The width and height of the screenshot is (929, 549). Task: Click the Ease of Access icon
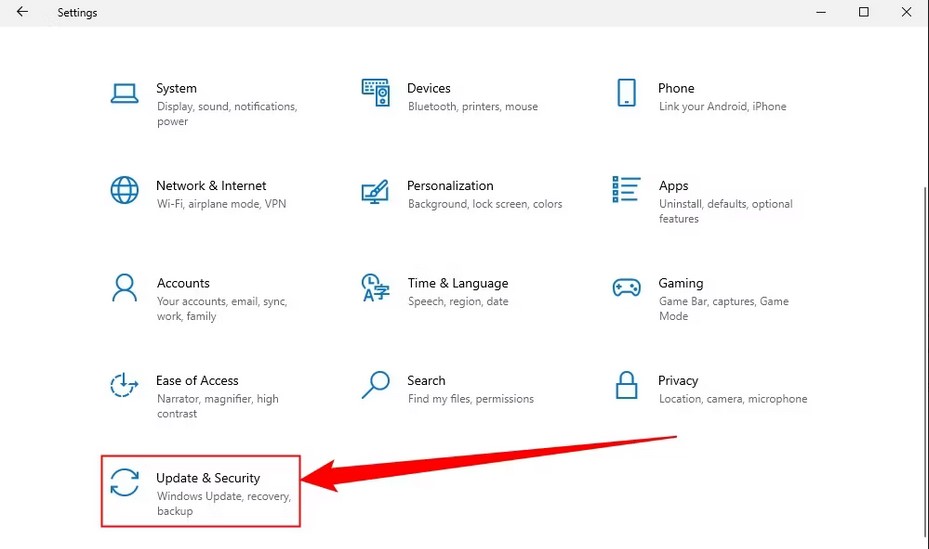tap(124, 385)
